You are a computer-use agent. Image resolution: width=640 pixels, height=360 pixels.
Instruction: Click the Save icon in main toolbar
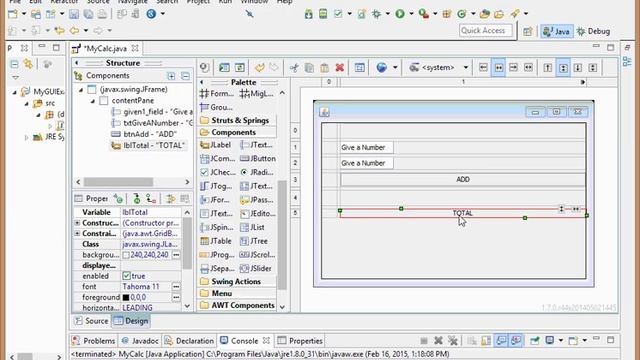(74, 14)
